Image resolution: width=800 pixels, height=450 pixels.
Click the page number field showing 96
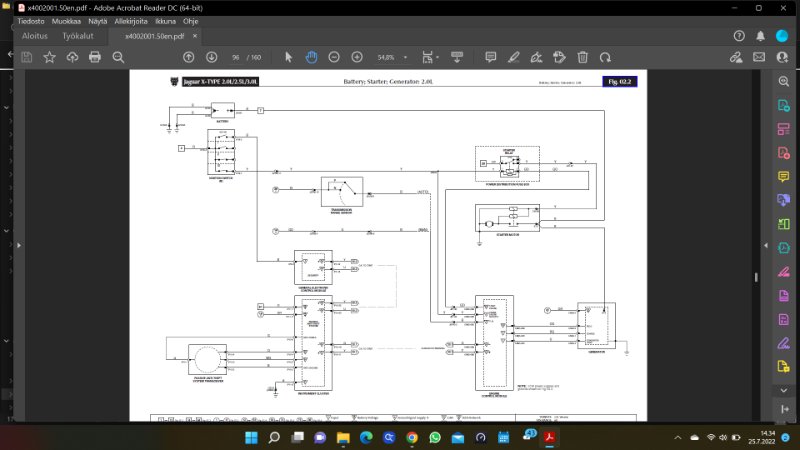pos(235,58)
